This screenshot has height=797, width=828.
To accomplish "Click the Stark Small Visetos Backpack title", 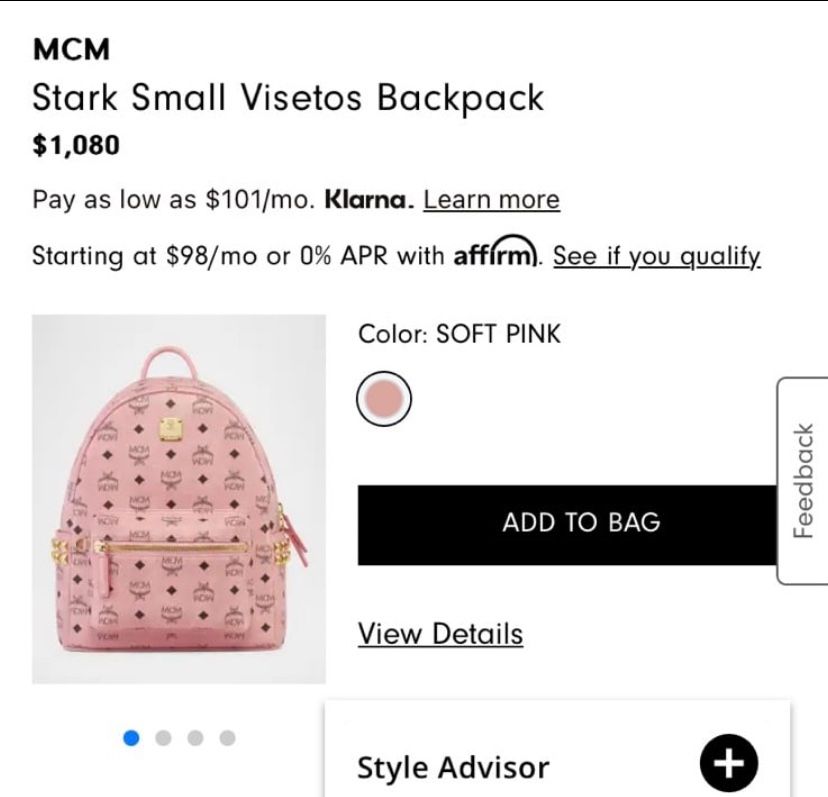I will (288, 98).
